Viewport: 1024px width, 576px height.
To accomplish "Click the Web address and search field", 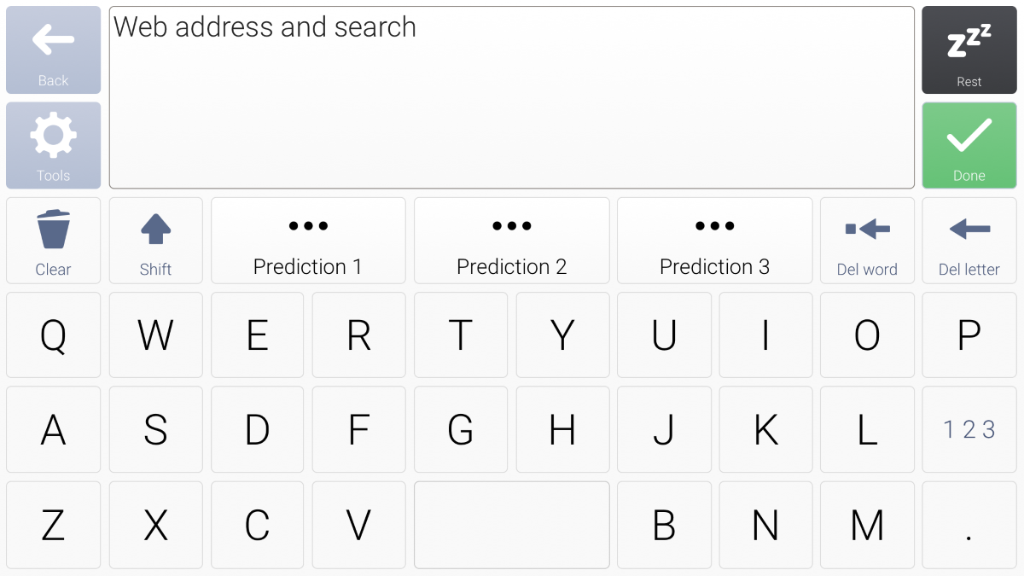I will pyautogui.click(x=511, y=97).
